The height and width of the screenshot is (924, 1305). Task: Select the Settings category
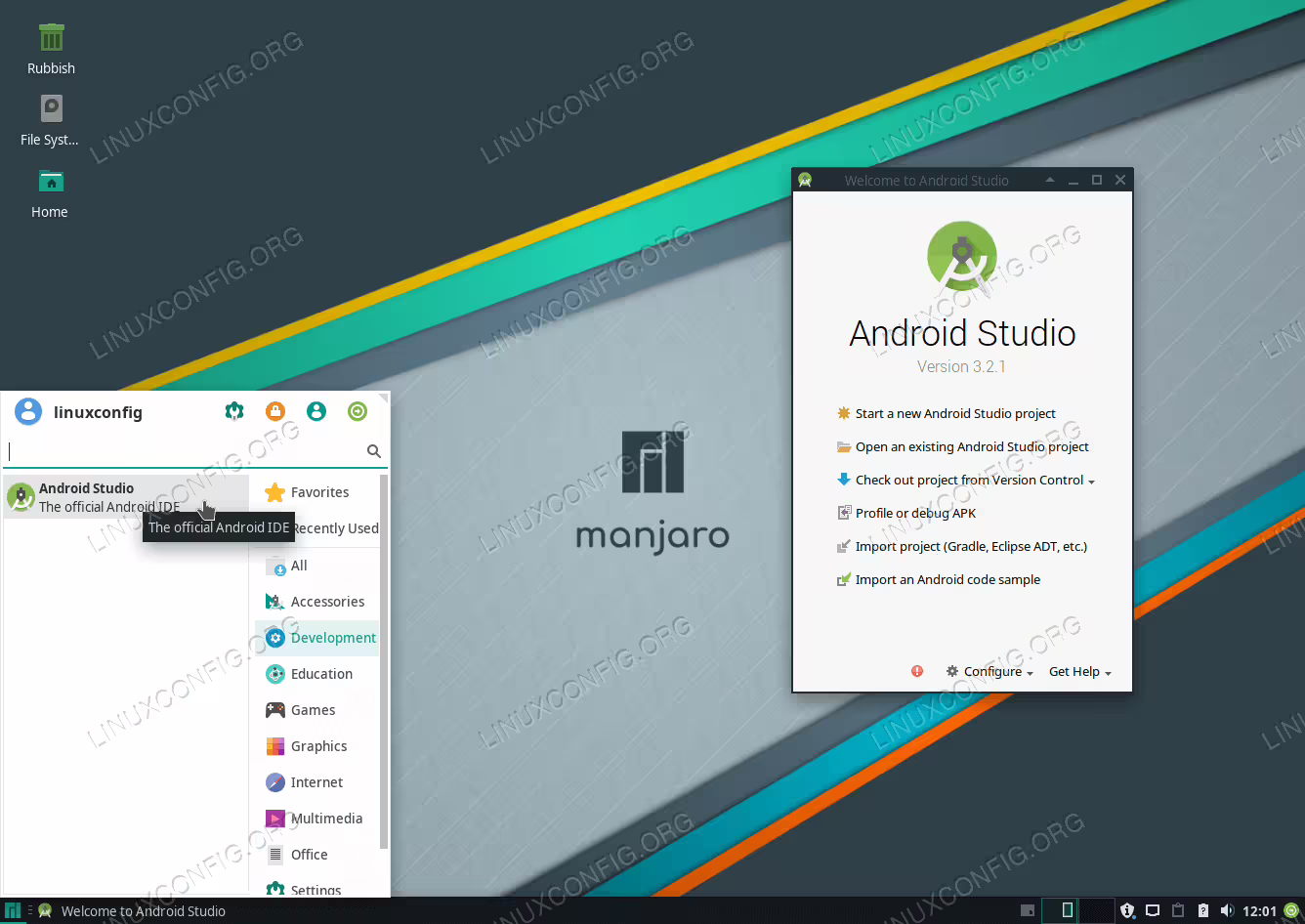click(316, 887)
